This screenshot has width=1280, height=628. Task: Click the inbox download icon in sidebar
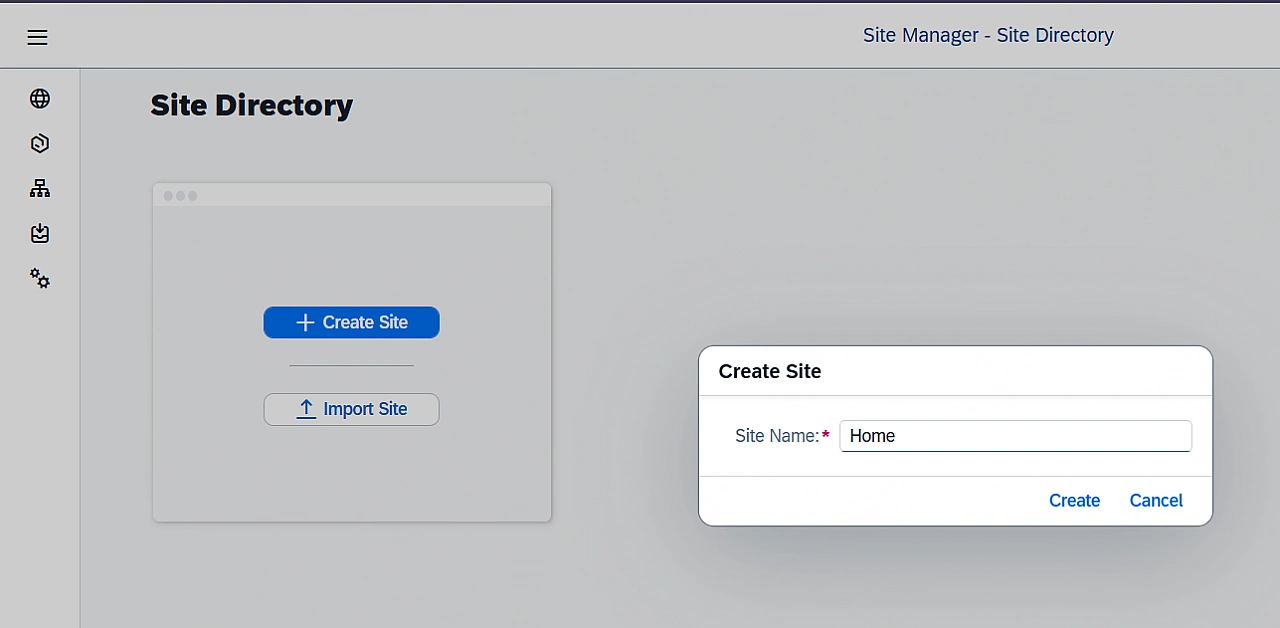click(x=40, y=233)
